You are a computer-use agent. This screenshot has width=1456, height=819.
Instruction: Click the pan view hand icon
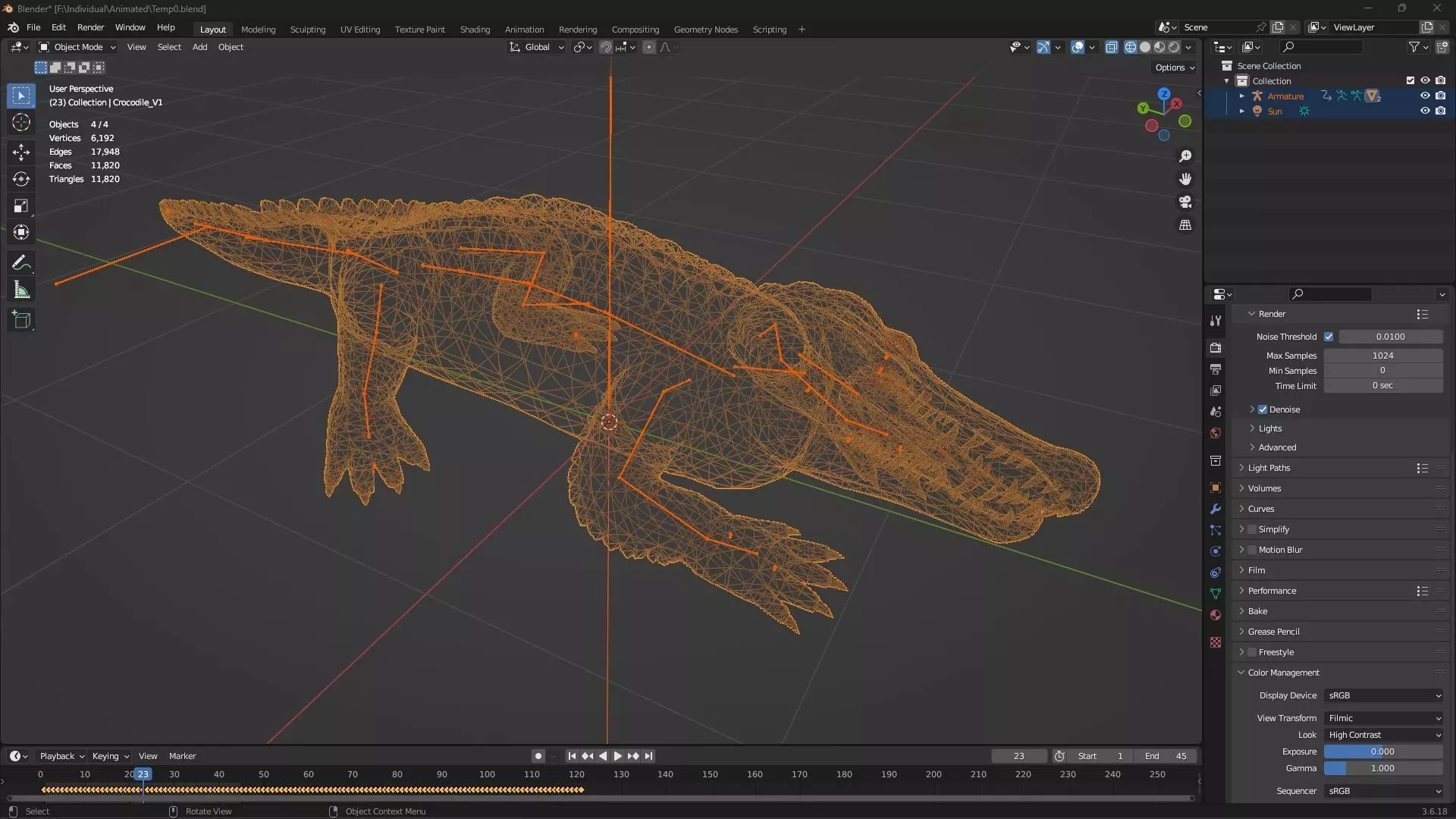[1185, 179]
